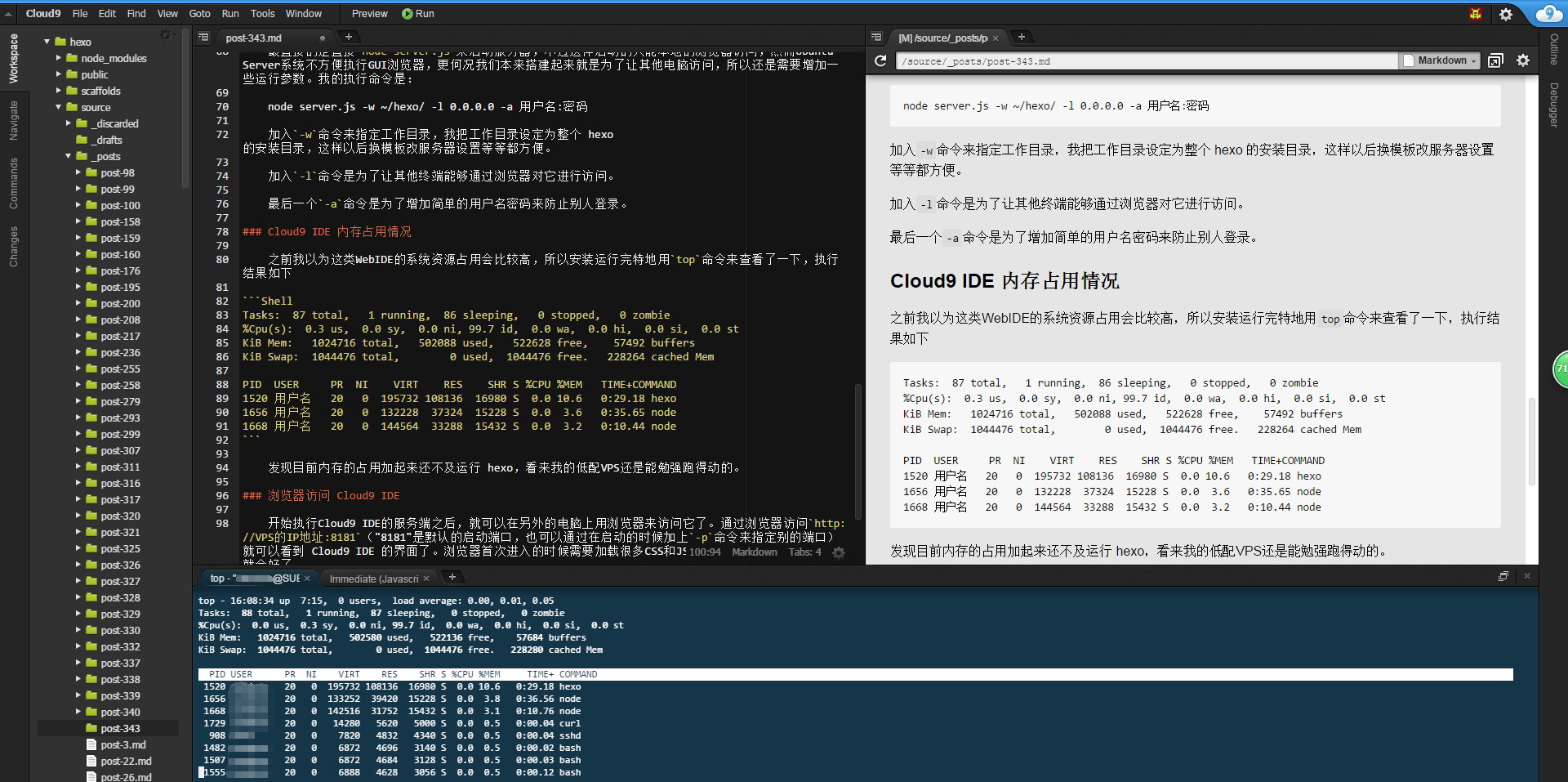Open the post-3.md file
Viewport: 1568px width, 782px height.
[123, 744]
